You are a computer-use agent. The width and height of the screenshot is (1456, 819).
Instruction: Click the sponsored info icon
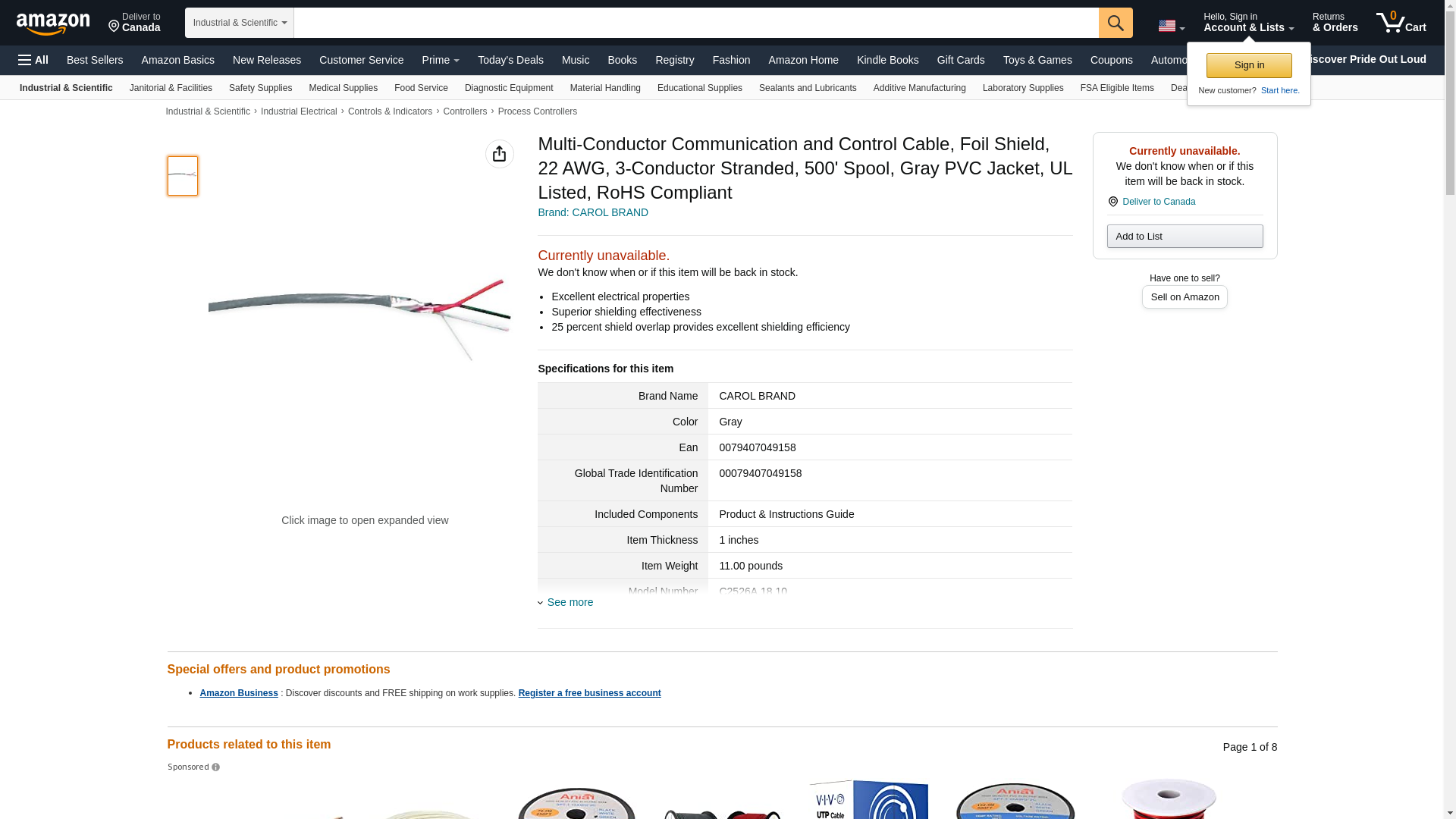coord(216,767)
